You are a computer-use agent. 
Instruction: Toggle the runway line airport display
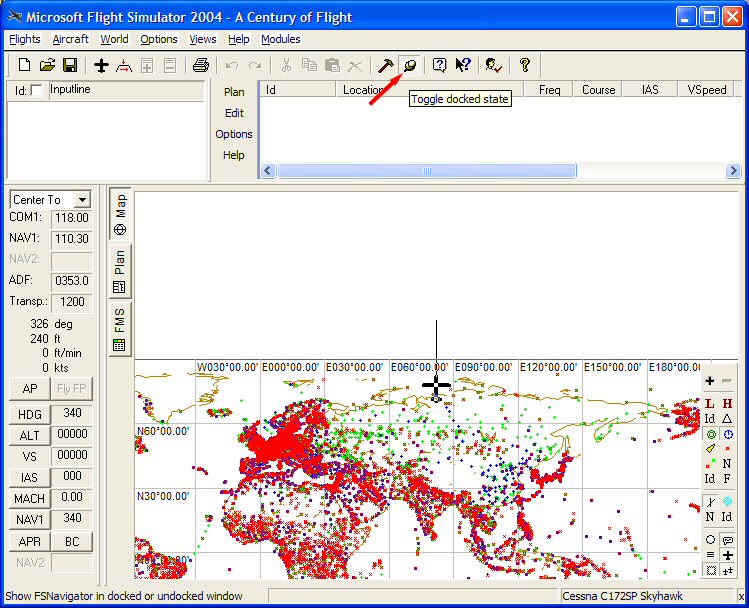(x=710, y=501)
